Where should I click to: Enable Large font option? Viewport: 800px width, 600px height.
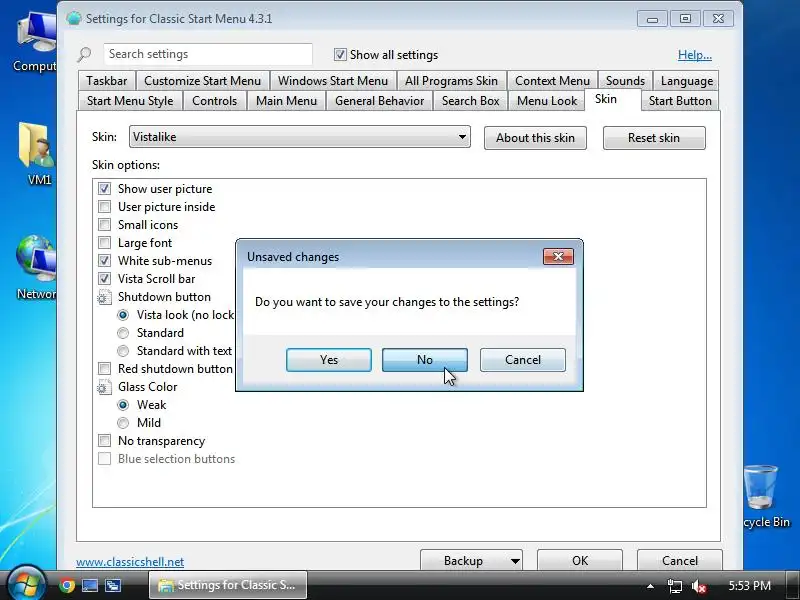[x=104, y=243]
